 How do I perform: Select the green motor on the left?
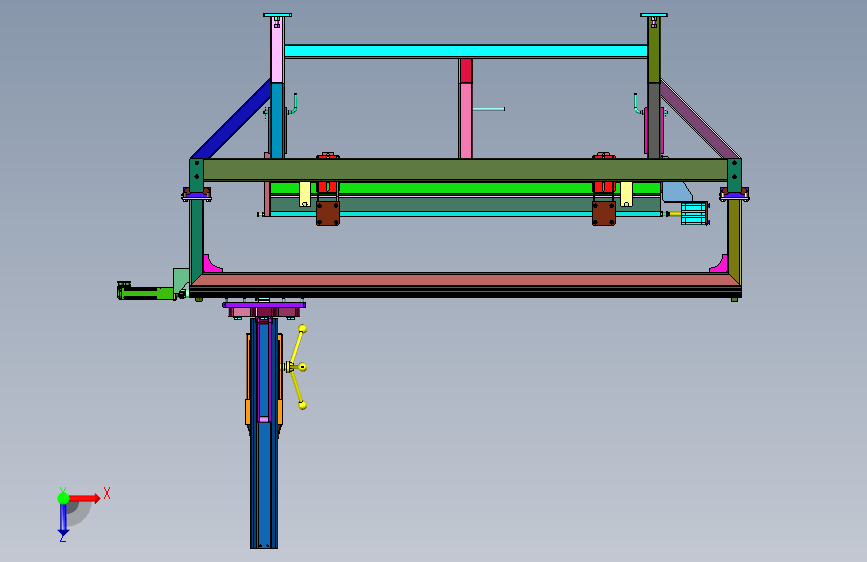(x=146, y=291)
